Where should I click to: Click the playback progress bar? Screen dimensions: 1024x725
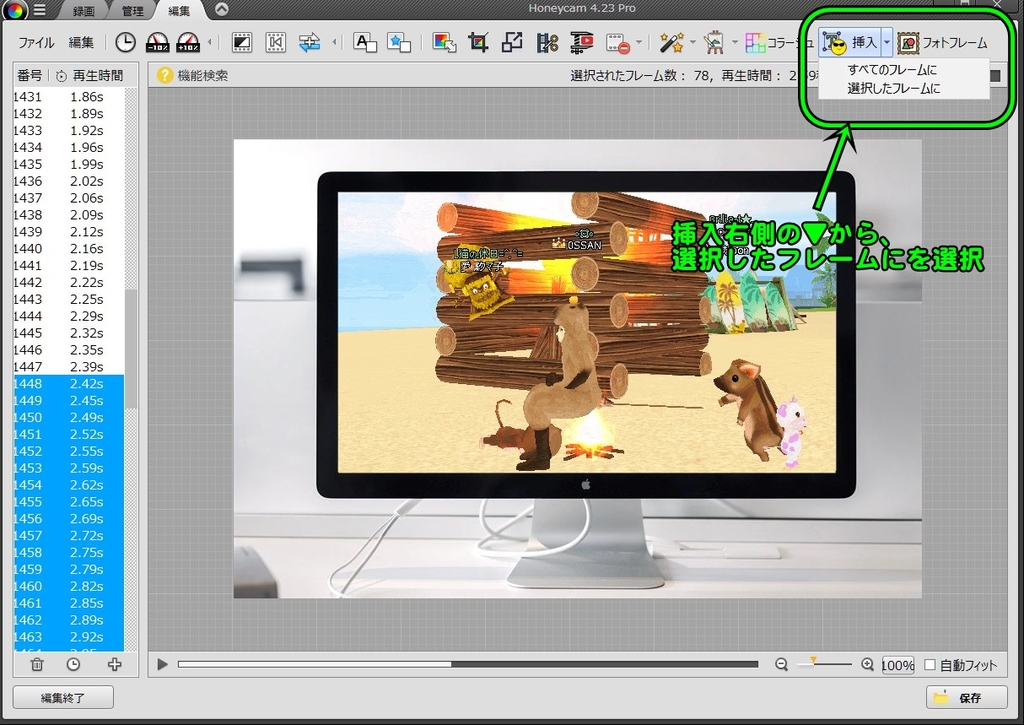coord(468,665)
